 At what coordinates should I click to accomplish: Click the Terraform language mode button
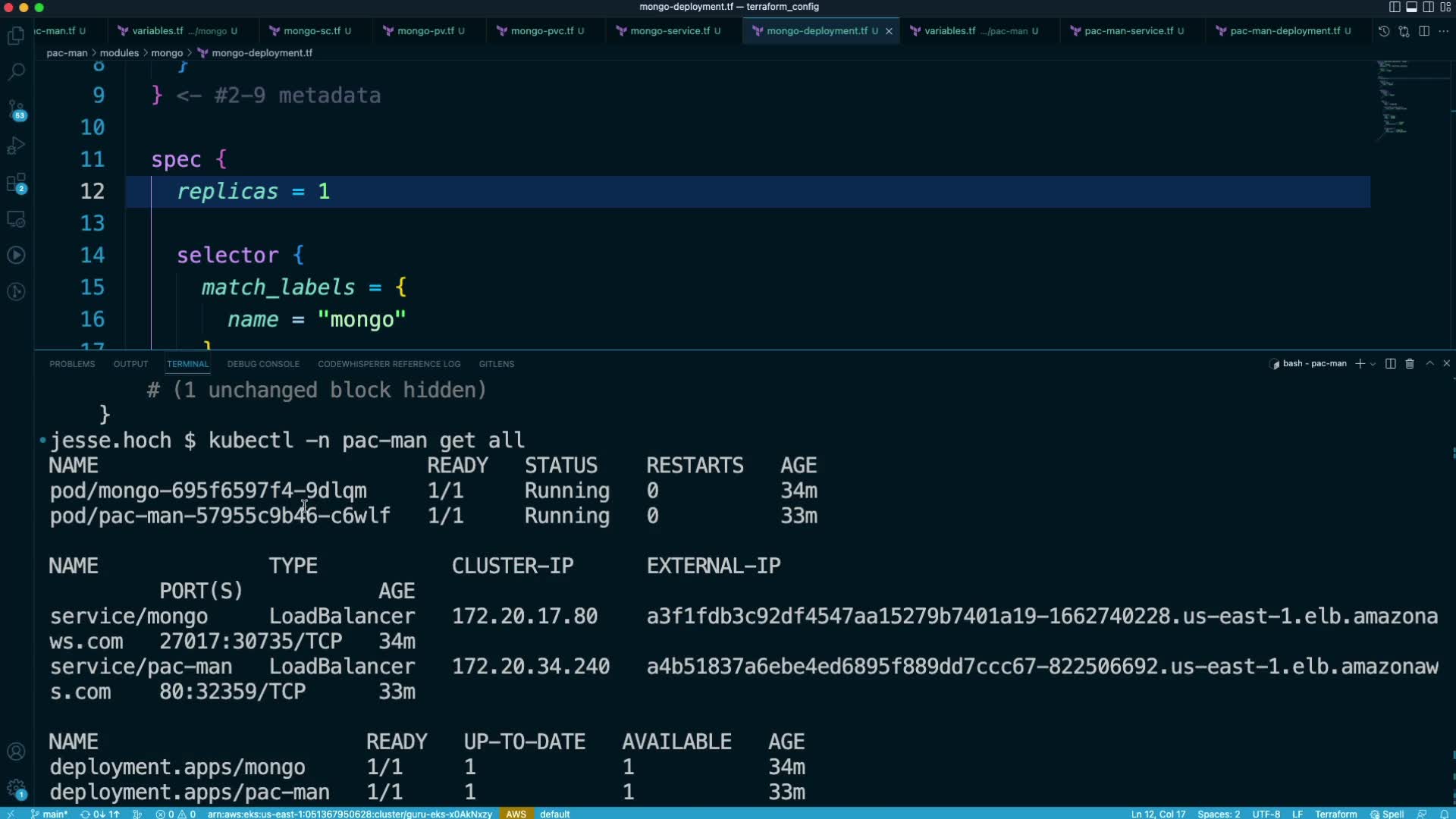point(1335,814)
